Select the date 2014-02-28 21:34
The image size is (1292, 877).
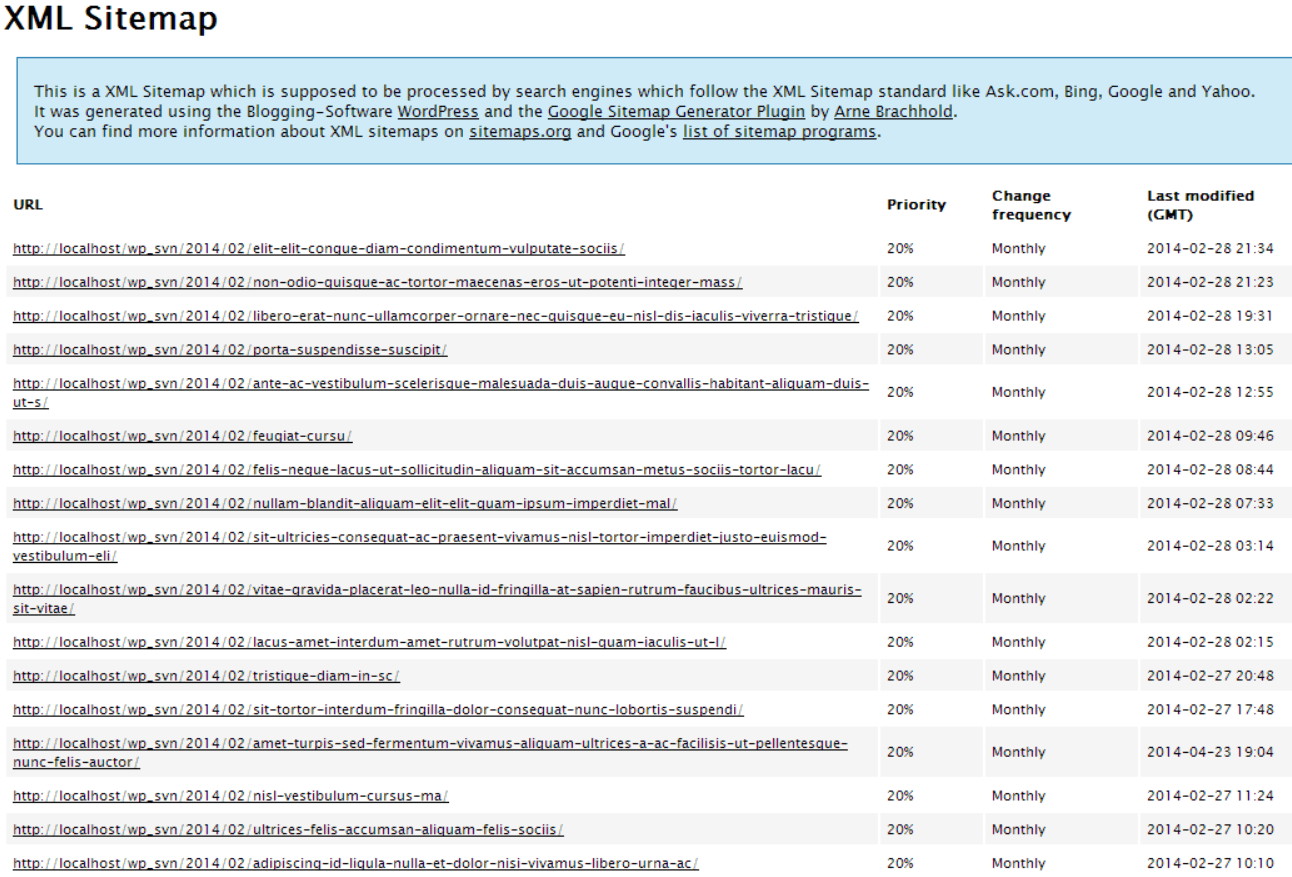(x=1210, y=249)
